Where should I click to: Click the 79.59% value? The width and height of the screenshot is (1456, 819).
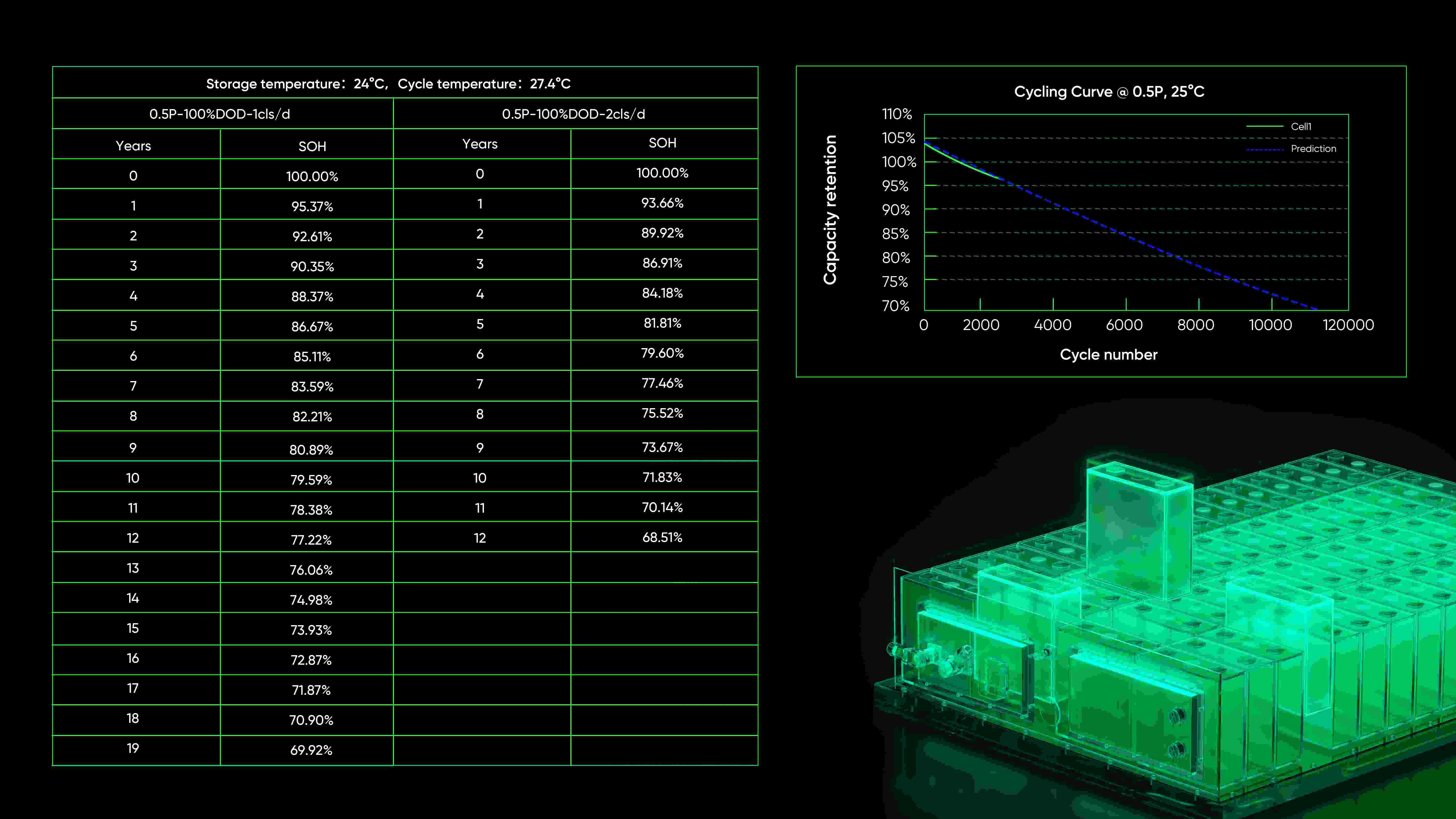(x=311, y=480)
